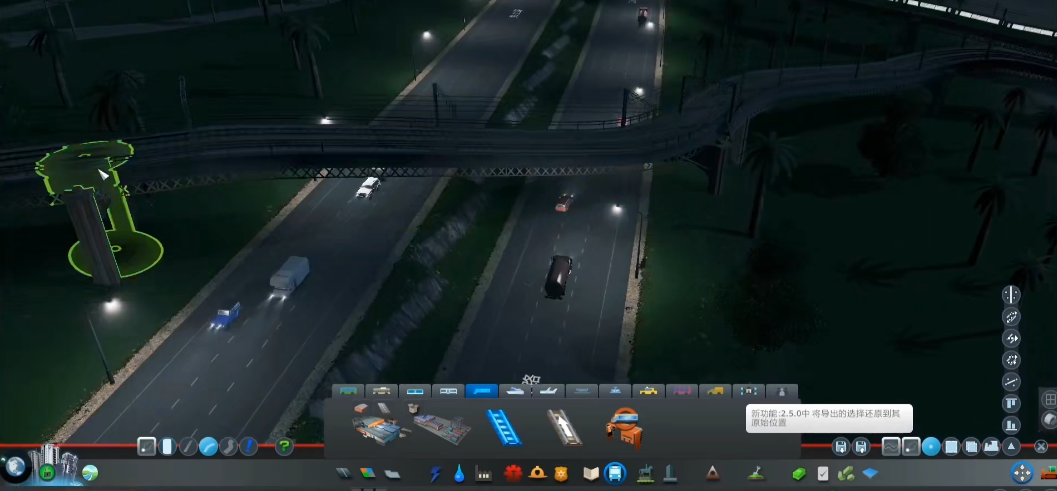1057x491 pixels.
Task: Open the Parks statue menu
Action: click(x=645, y=473)
